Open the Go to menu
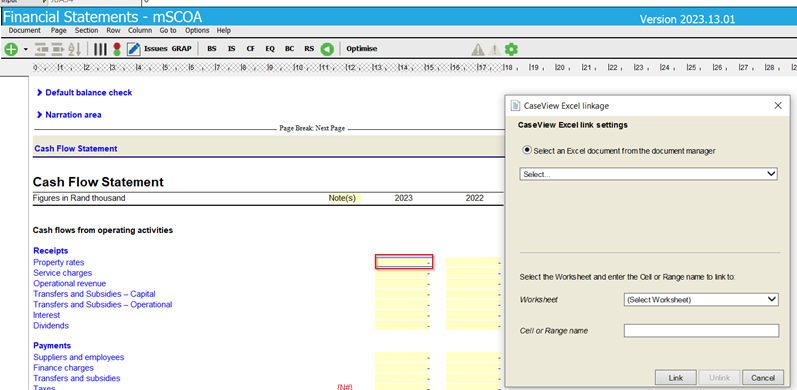797x390 pixels. pos(168,31)
